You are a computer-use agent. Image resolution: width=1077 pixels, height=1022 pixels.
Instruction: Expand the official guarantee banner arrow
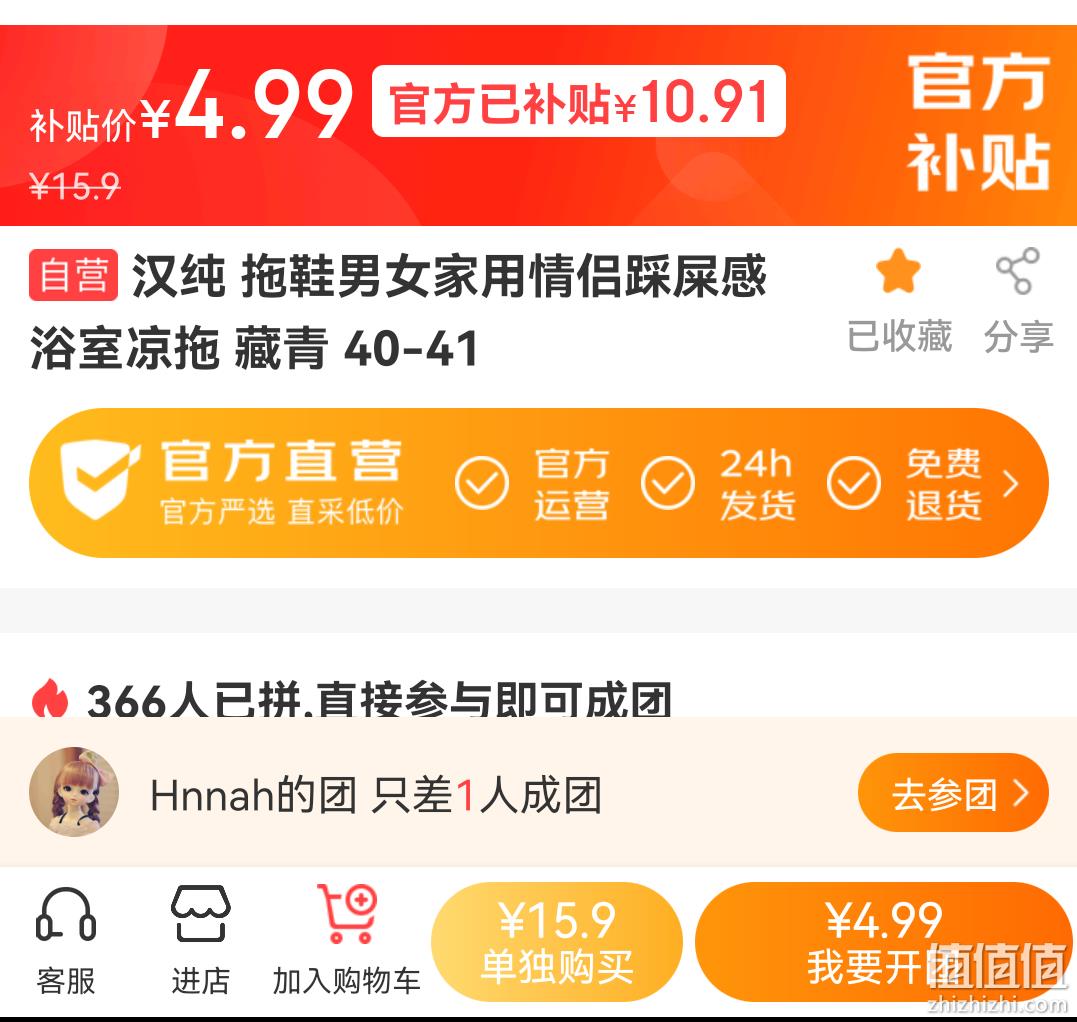tap(1010, 484)
